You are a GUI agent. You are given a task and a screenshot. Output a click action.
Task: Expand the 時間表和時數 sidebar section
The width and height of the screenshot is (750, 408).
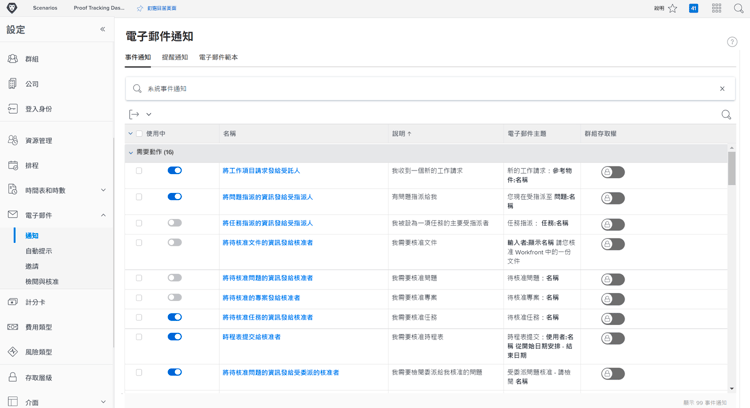click(103, 190)
